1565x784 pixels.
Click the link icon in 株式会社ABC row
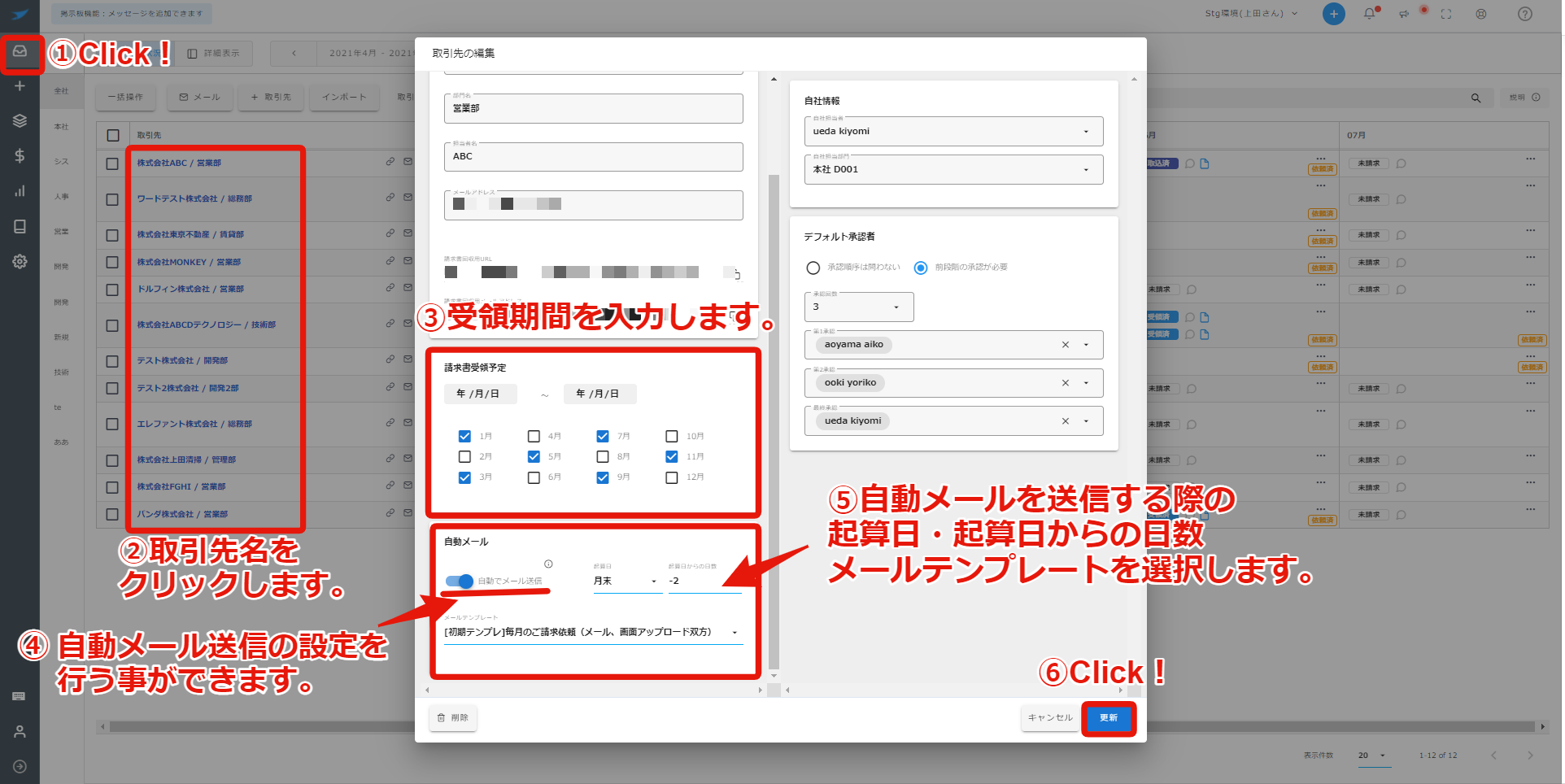point(390,162)
